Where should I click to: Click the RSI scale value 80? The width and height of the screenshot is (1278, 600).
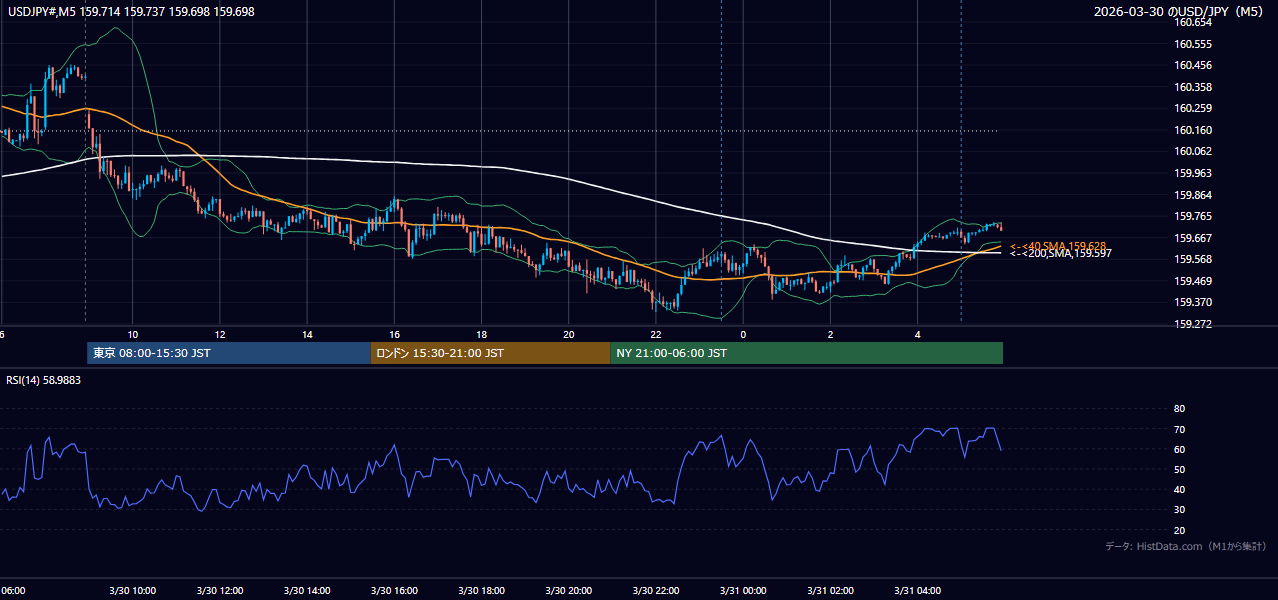(x=1179, y=409)
